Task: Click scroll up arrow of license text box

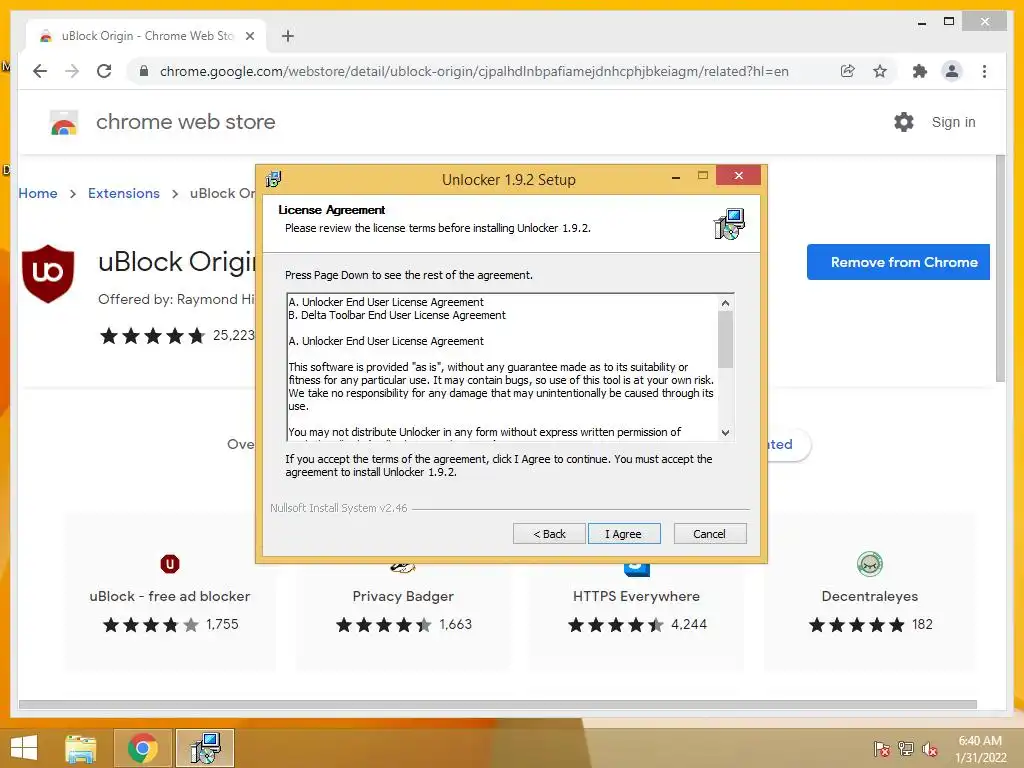Action: (725, 303)
